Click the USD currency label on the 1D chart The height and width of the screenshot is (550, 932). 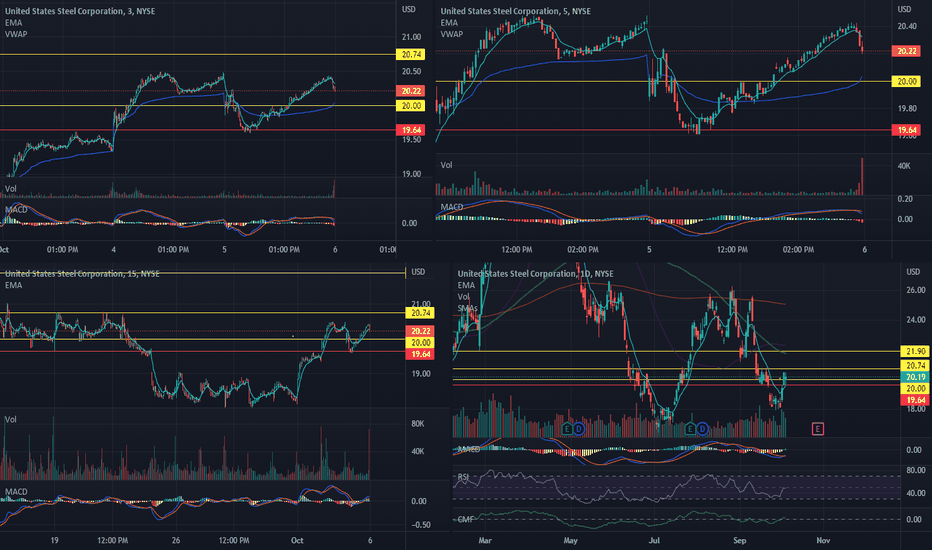point(914,272)
